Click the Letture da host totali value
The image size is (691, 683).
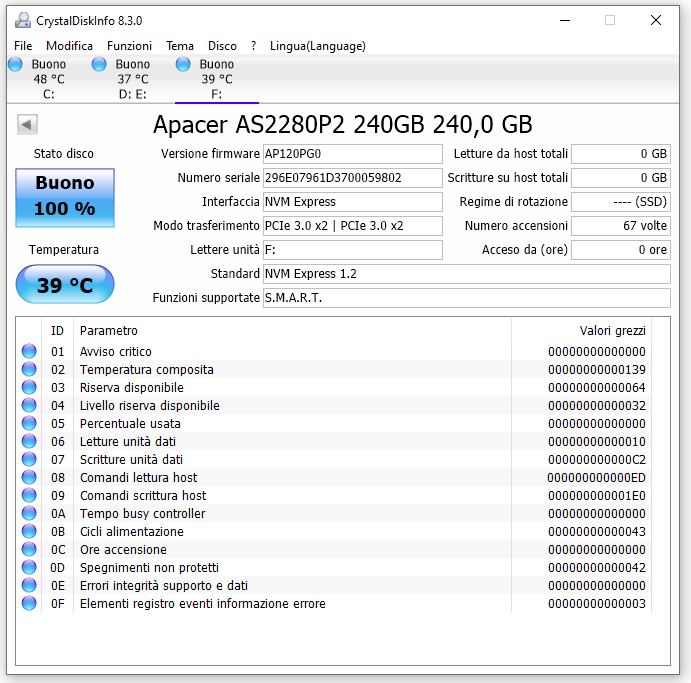(621, 154)
